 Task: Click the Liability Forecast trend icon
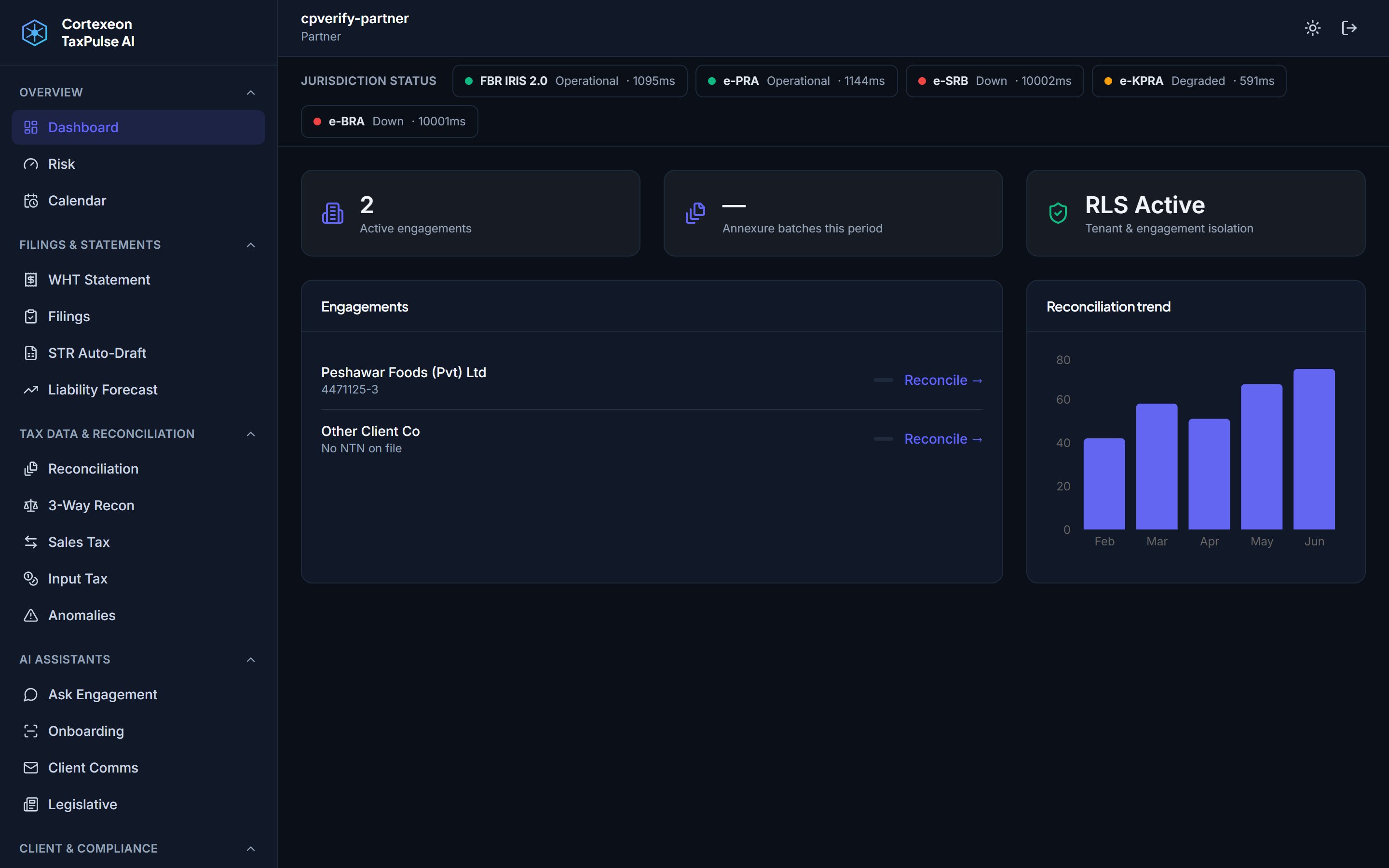click(x=31, y=390)
